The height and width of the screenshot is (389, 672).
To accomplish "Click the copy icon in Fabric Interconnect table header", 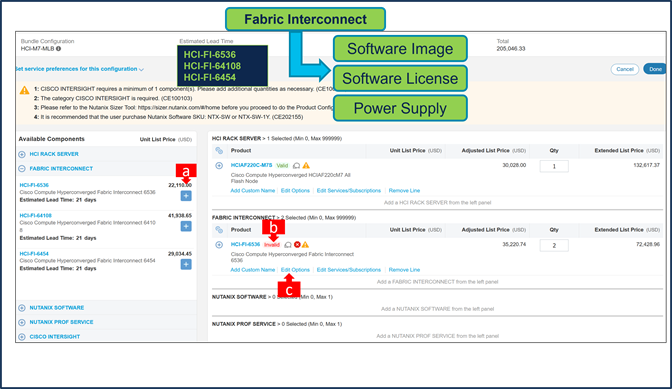I will 219,230.
